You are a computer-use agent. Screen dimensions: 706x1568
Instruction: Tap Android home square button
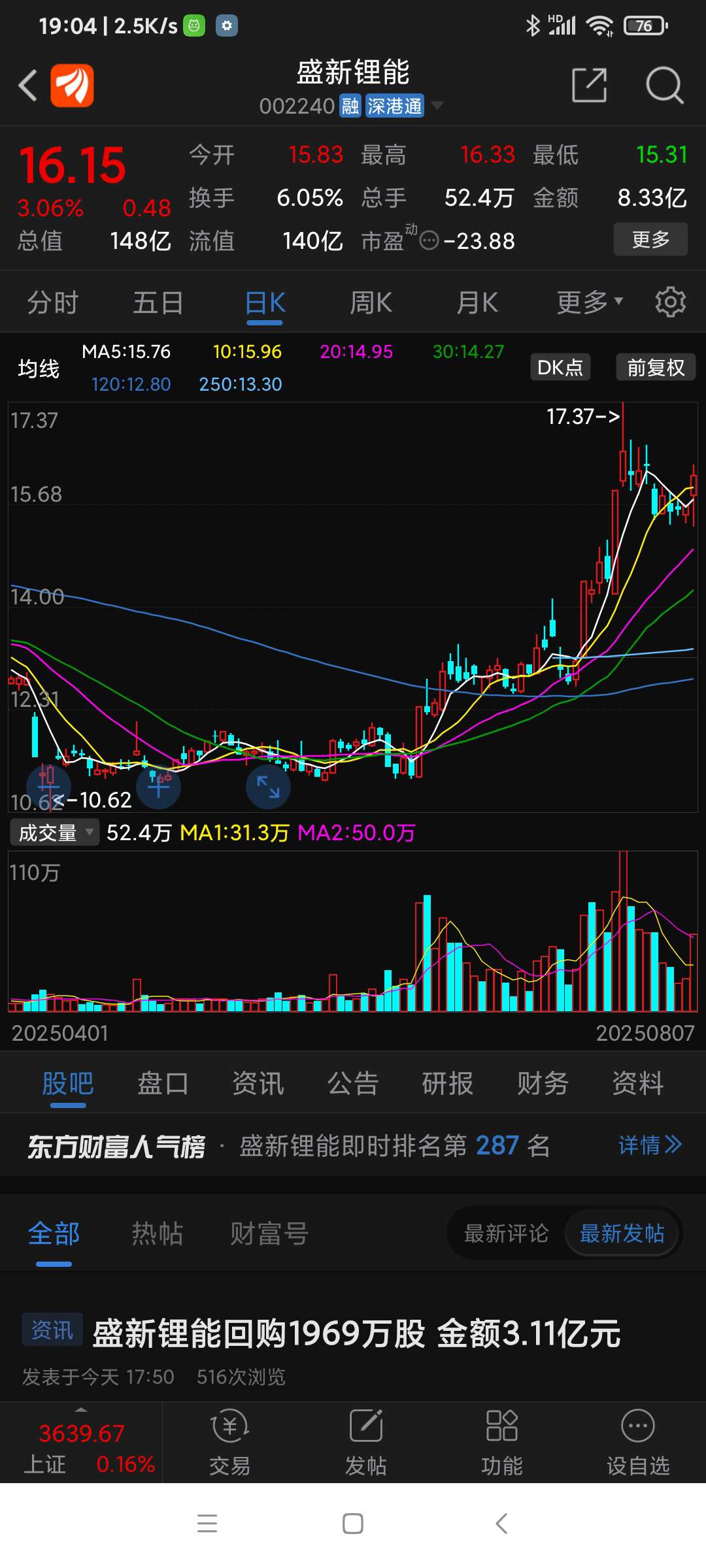(353, 1523)
